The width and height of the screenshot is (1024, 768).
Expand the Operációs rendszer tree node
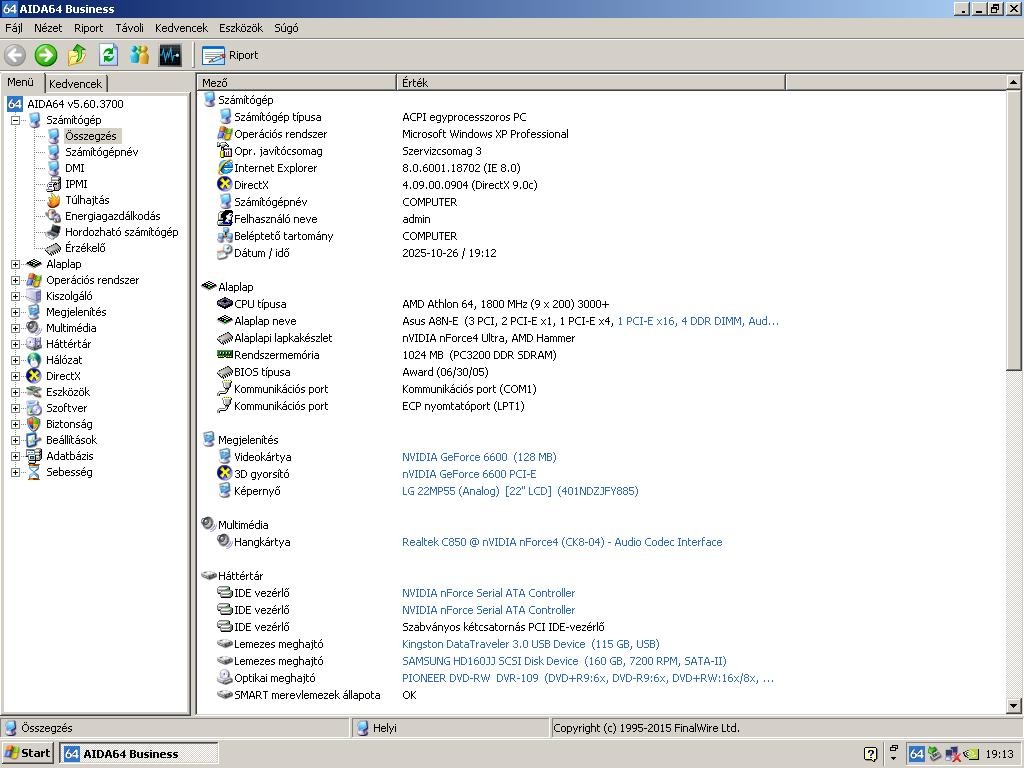15,280
